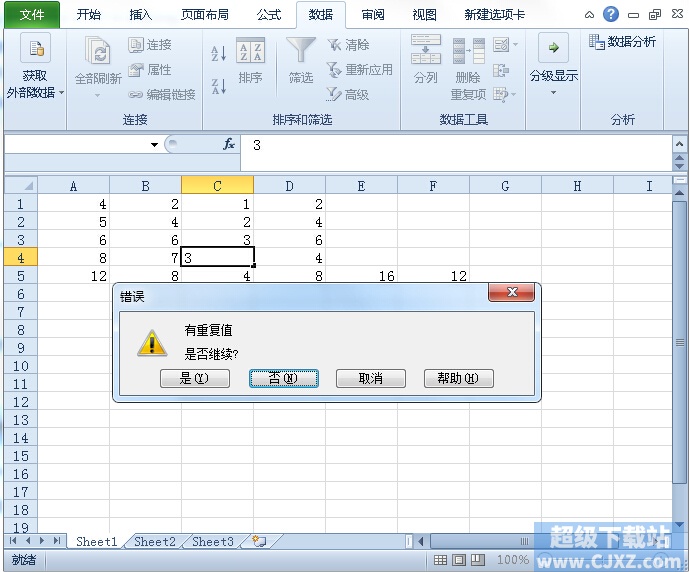Switch to Page Break Preview icon
The width and height of the screenshot is (689, 572).
point(478,560)
